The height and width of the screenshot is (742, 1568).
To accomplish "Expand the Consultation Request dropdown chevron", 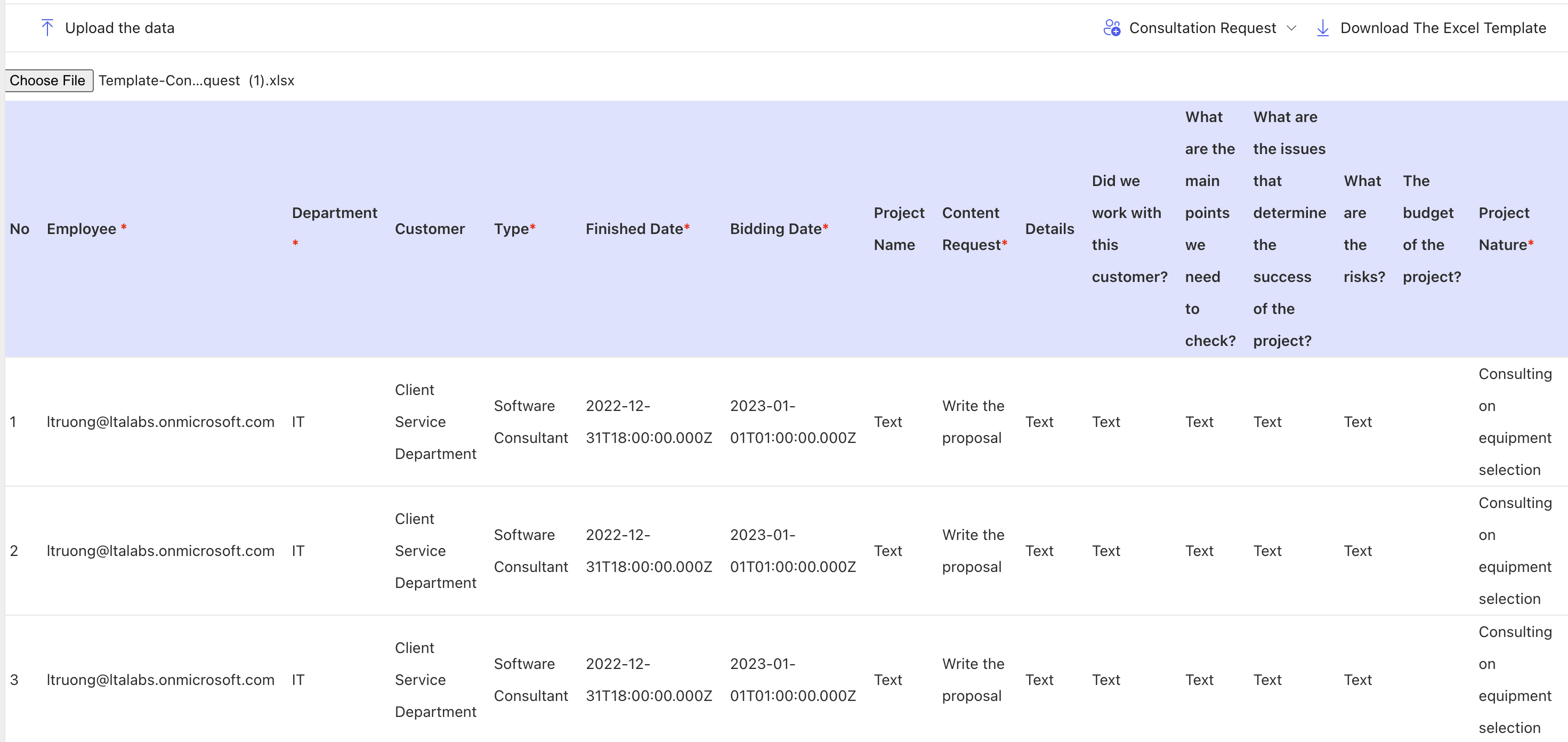I will [x=1291, y=27].
